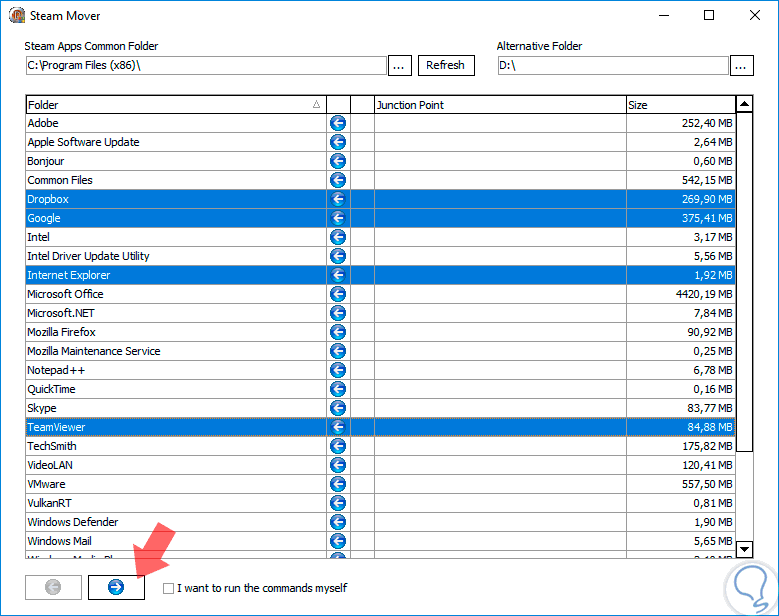Click the blue arrow icon beside Common Files
779x616 pixels.
coord(338,180)
